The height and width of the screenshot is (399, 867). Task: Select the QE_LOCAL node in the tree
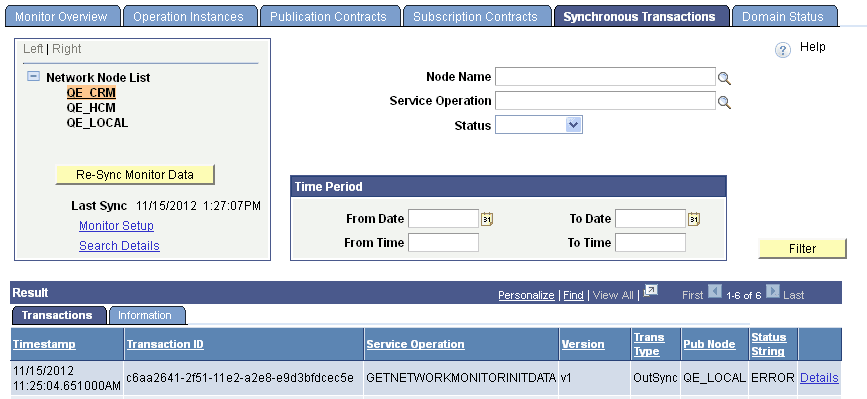tap(97, 123)
